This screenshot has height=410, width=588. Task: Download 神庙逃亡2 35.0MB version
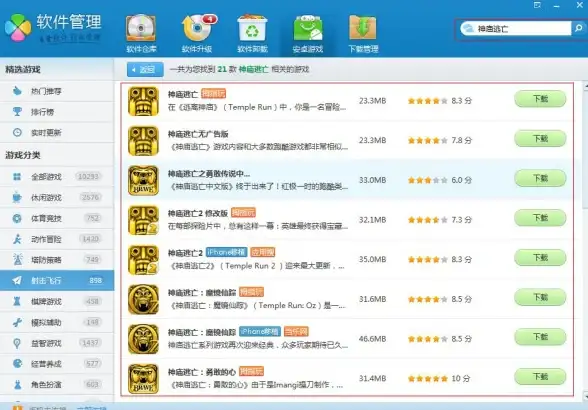540,258
